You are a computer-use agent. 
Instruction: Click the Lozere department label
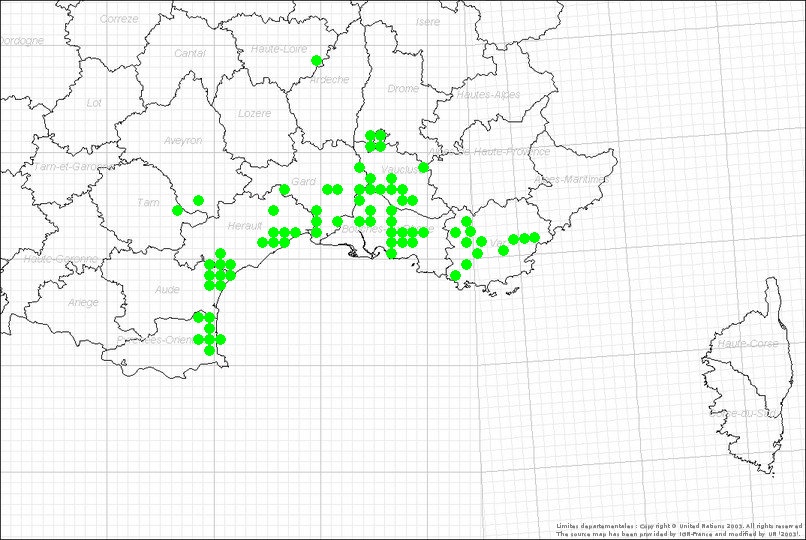[x=254, y=113]
